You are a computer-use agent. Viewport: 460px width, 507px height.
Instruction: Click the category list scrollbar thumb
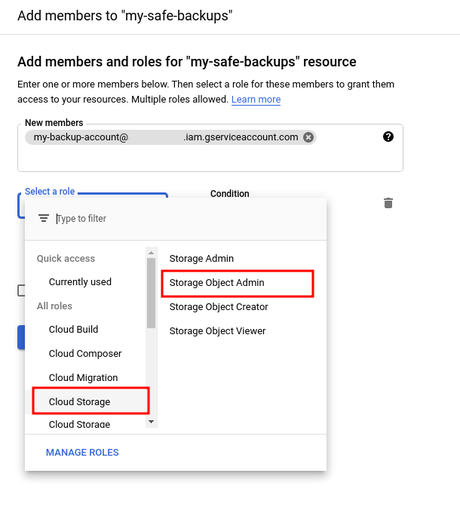click(x=151, y=293)
